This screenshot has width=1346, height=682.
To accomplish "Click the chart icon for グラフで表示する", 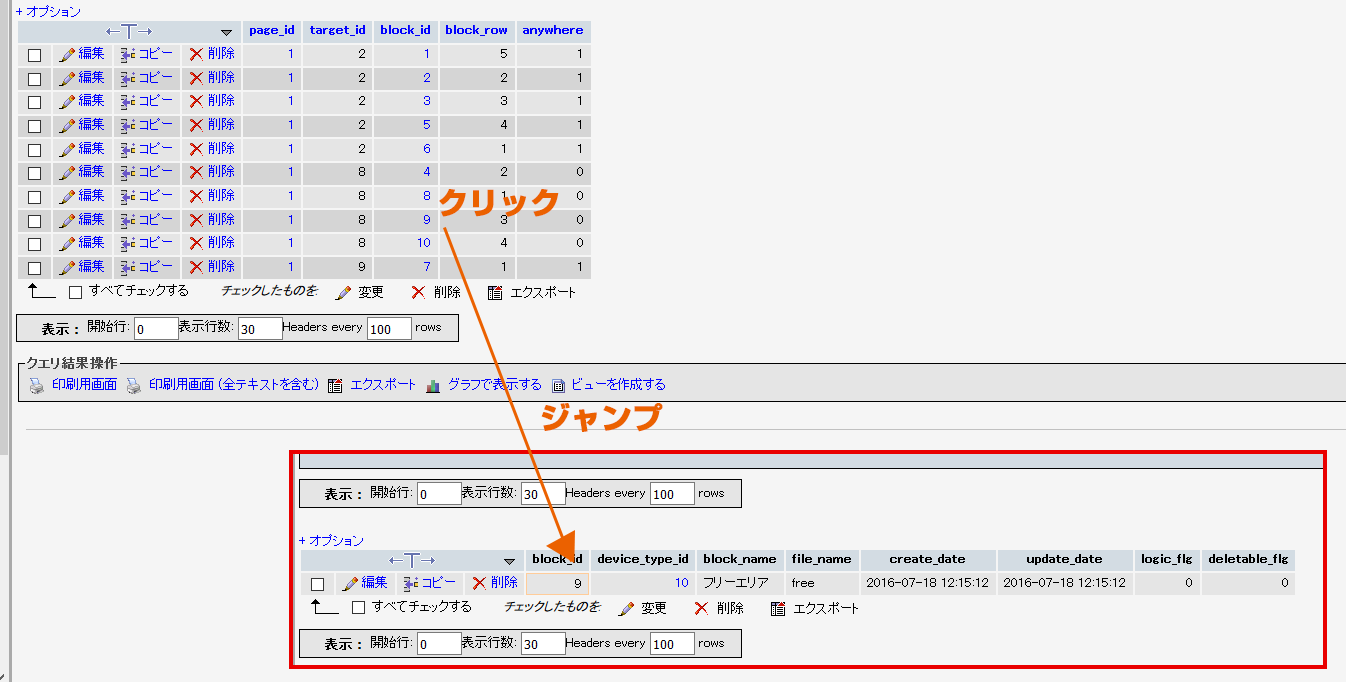I will click(x=433, y=385).
